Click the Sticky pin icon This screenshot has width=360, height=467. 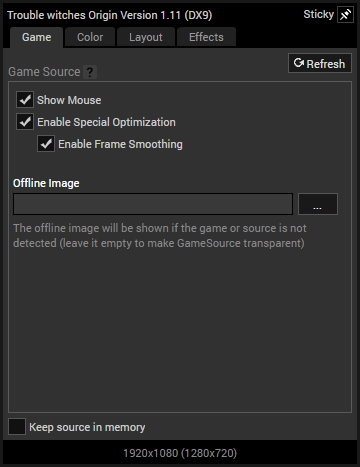(x=345, y=15)
